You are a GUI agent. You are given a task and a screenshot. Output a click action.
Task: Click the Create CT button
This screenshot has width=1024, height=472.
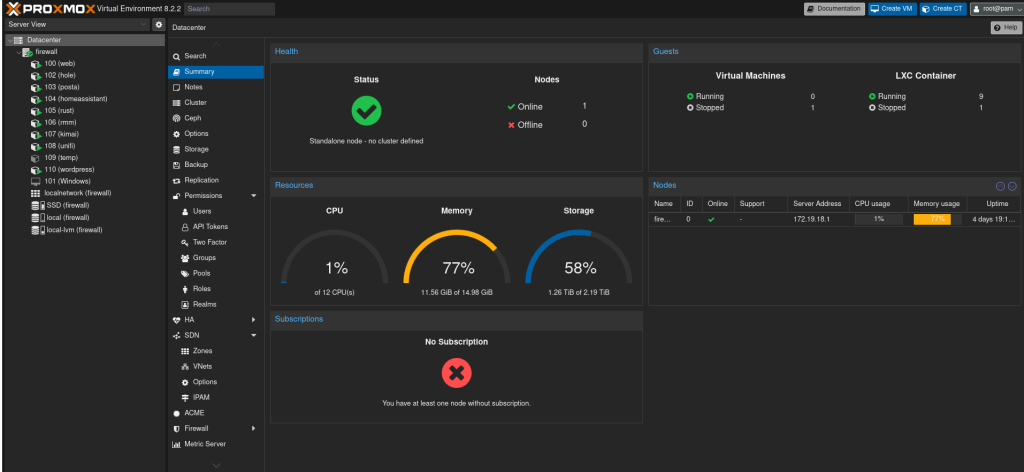[943, 8]
